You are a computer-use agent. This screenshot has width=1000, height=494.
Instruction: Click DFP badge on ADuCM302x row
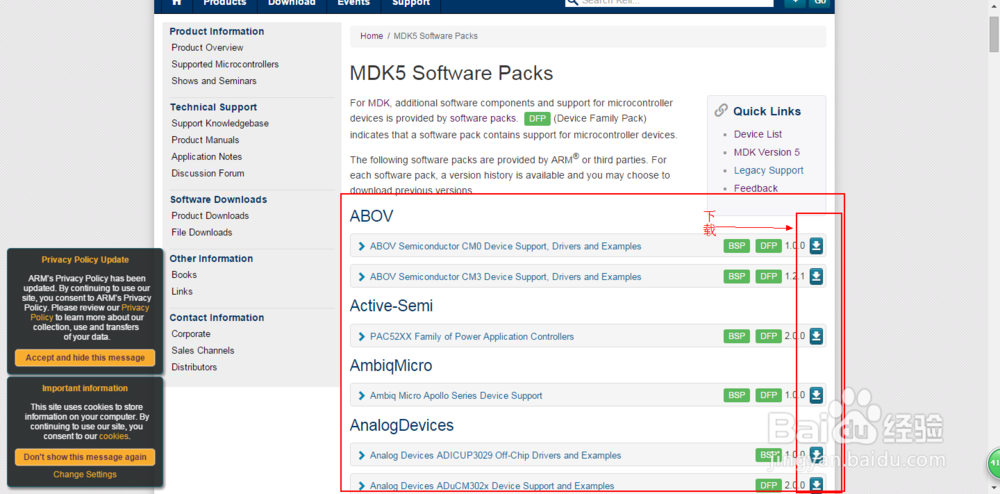pos(768,486)
